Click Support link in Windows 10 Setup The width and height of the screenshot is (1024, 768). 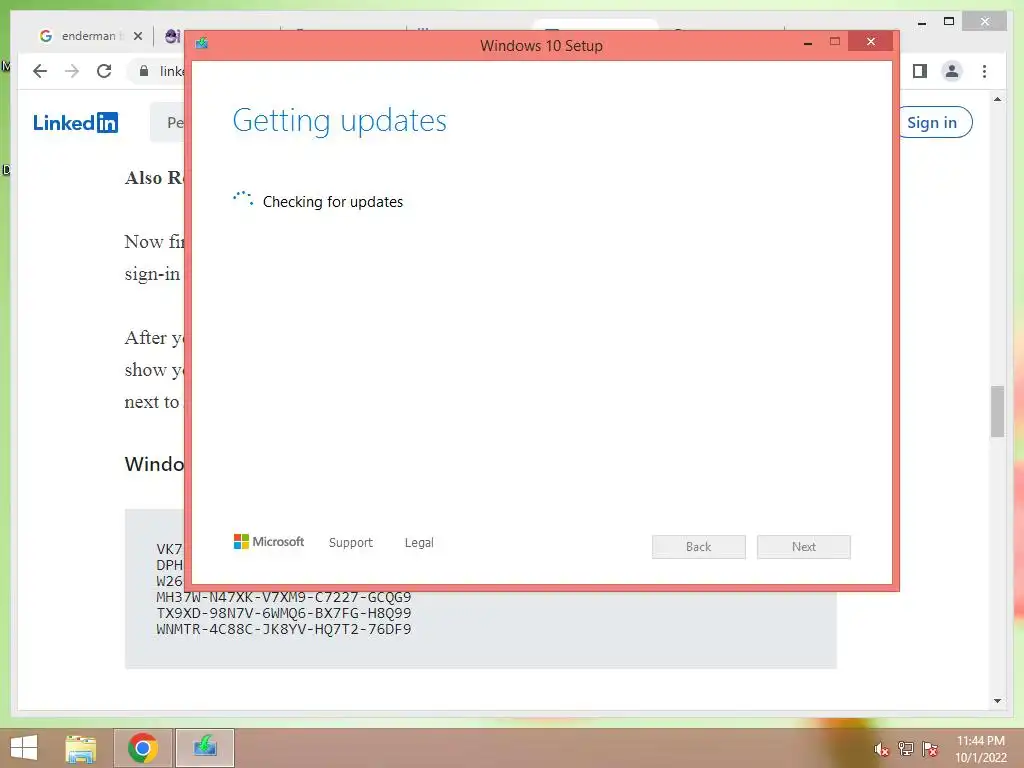351,543
